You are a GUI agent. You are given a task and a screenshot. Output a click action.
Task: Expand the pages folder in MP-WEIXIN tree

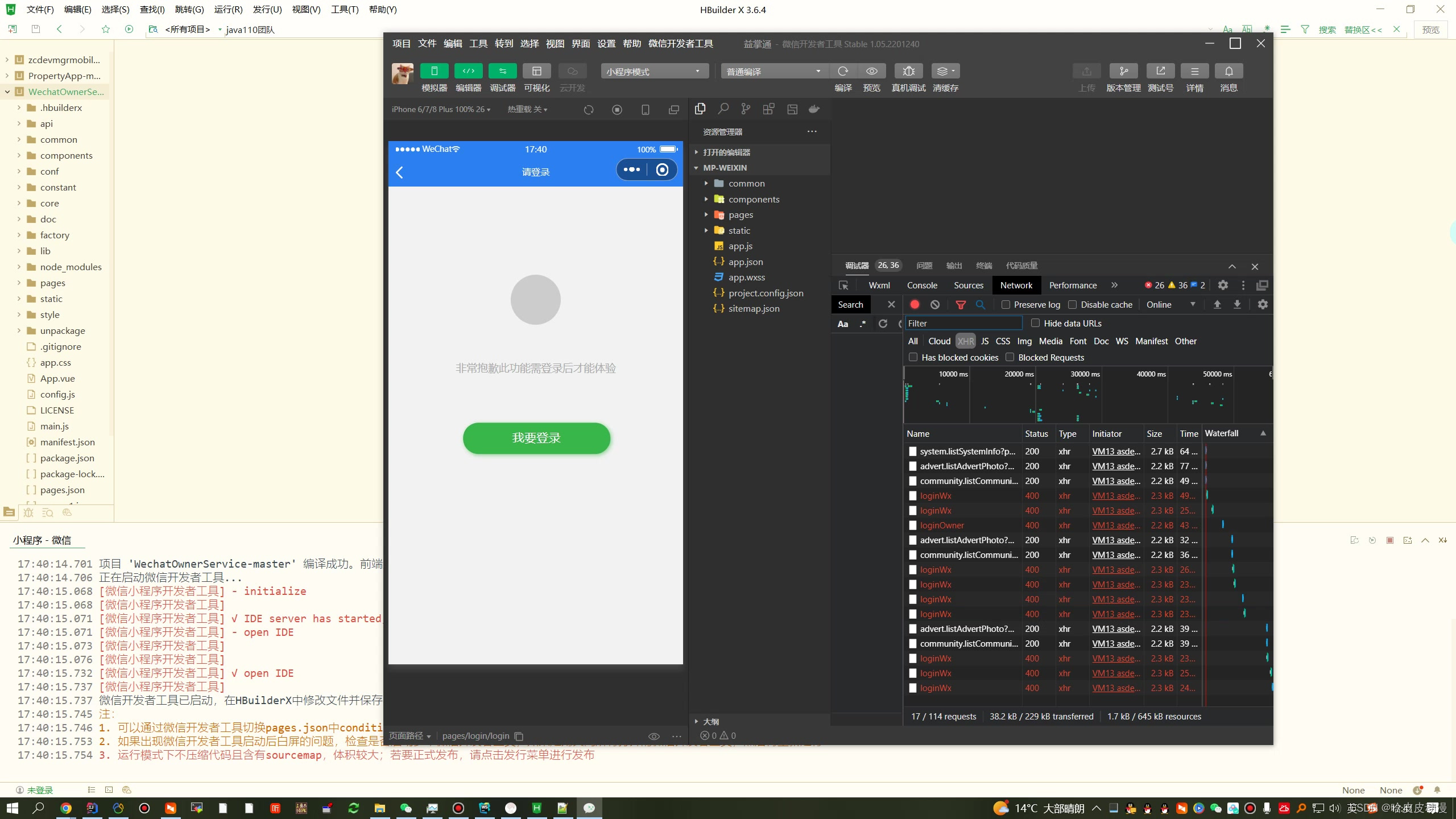pyautogui.click(x=741, y=215)
